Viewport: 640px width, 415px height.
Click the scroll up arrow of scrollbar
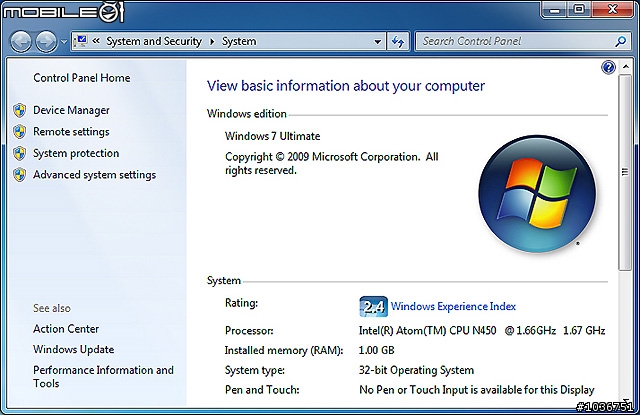[625, 67]
